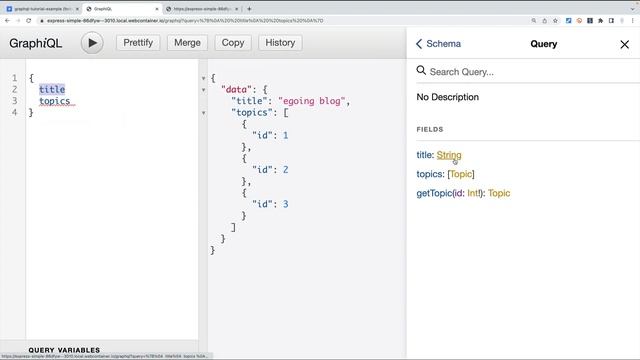Click the share page icon
This screenshot has height=360, width=640.
point(544,20)
